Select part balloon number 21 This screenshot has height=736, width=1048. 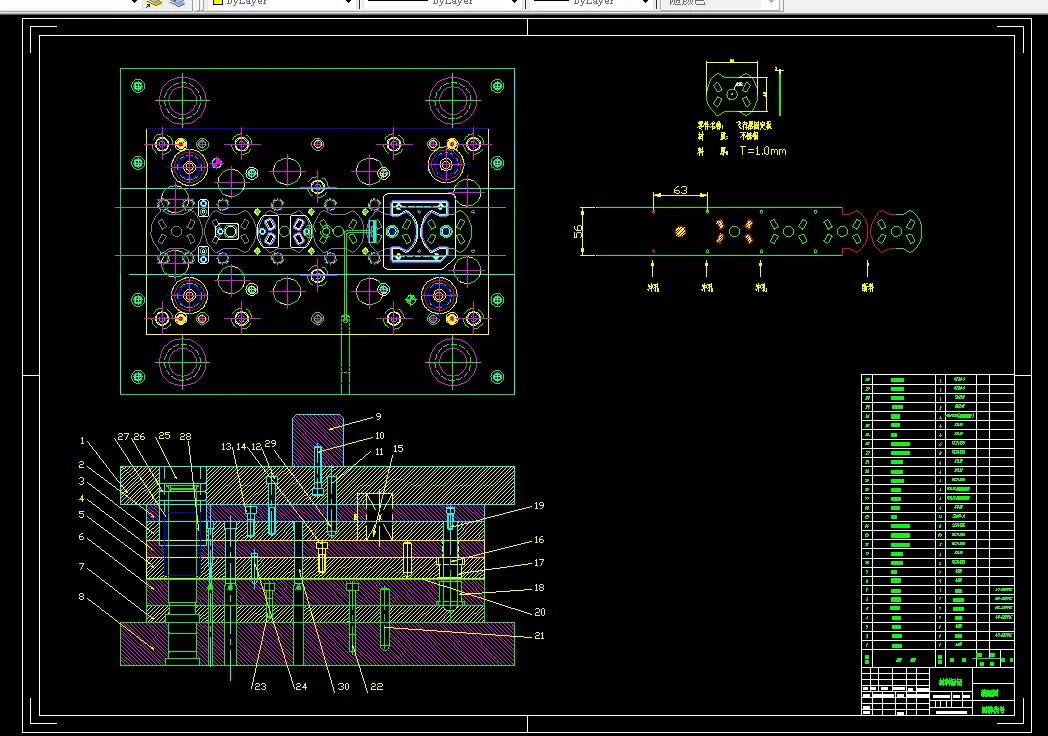coord(540,636)
